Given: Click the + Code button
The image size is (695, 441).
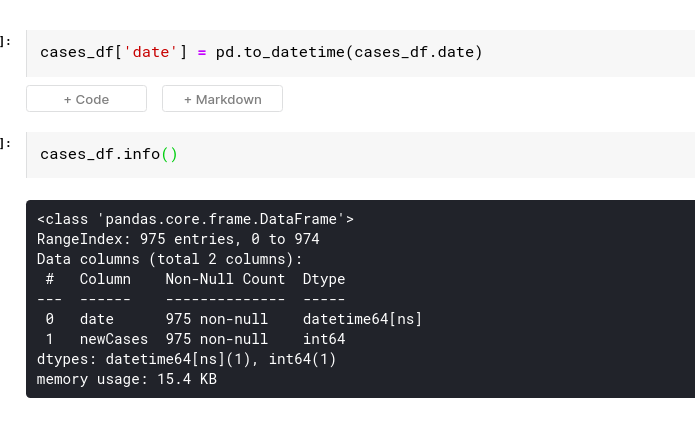Looking at the screenshot, I should click(x=86, y=99).
